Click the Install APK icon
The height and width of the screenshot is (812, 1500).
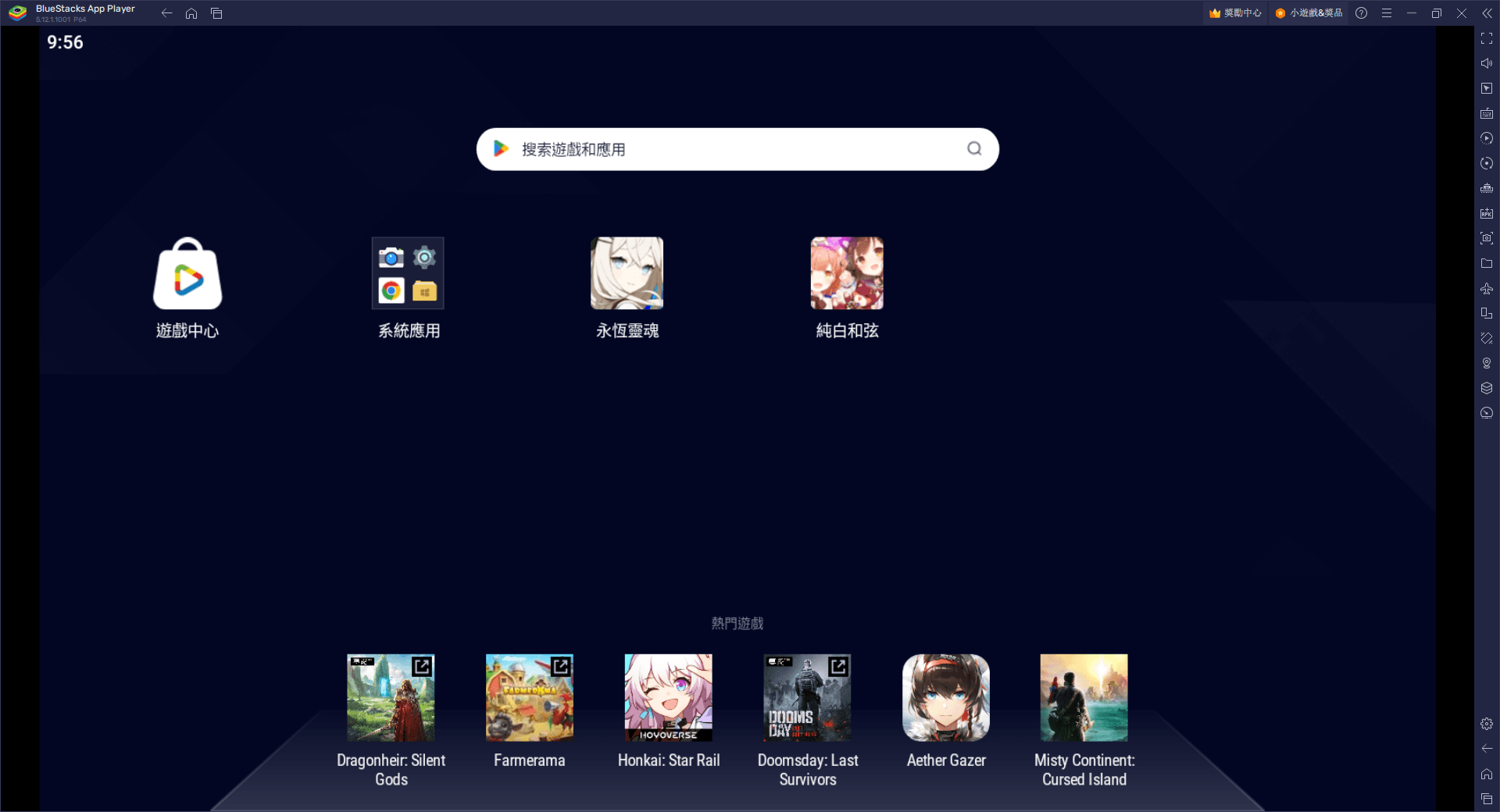(1487, 213)
